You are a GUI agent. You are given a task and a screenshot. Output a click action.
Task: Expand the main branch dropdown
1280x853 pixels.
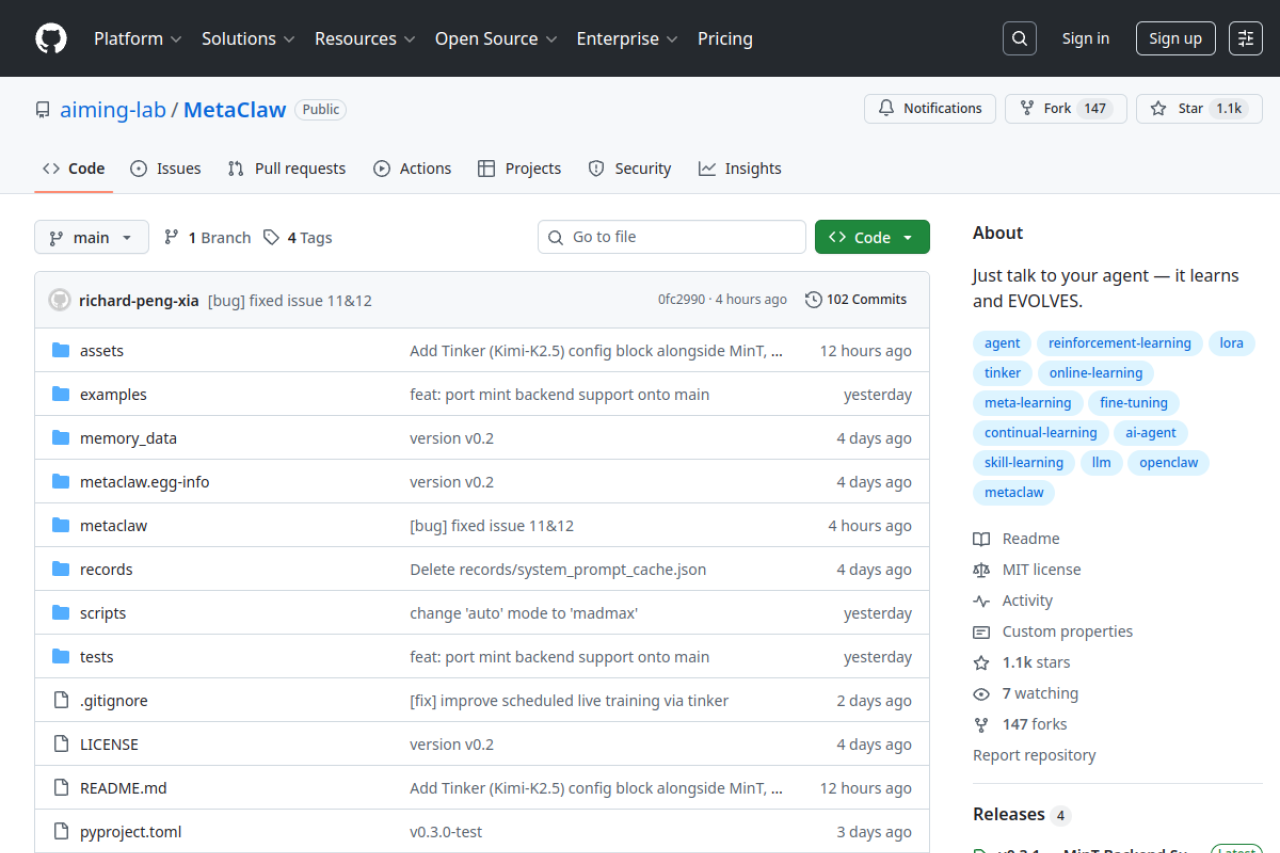click(91, 238)
